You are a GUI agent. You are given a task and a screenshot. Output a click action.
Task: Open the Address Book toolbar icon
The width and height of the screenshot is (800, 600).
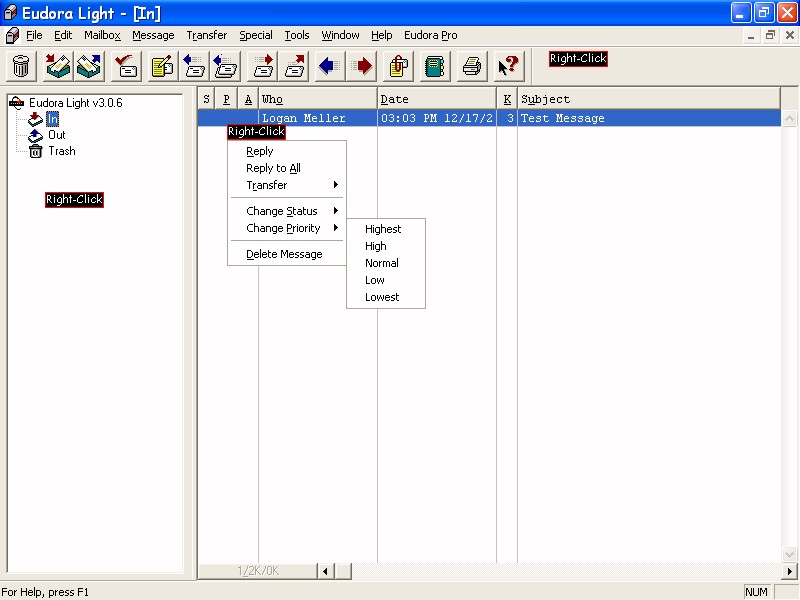pyautogui.click(x=435, y=66)
